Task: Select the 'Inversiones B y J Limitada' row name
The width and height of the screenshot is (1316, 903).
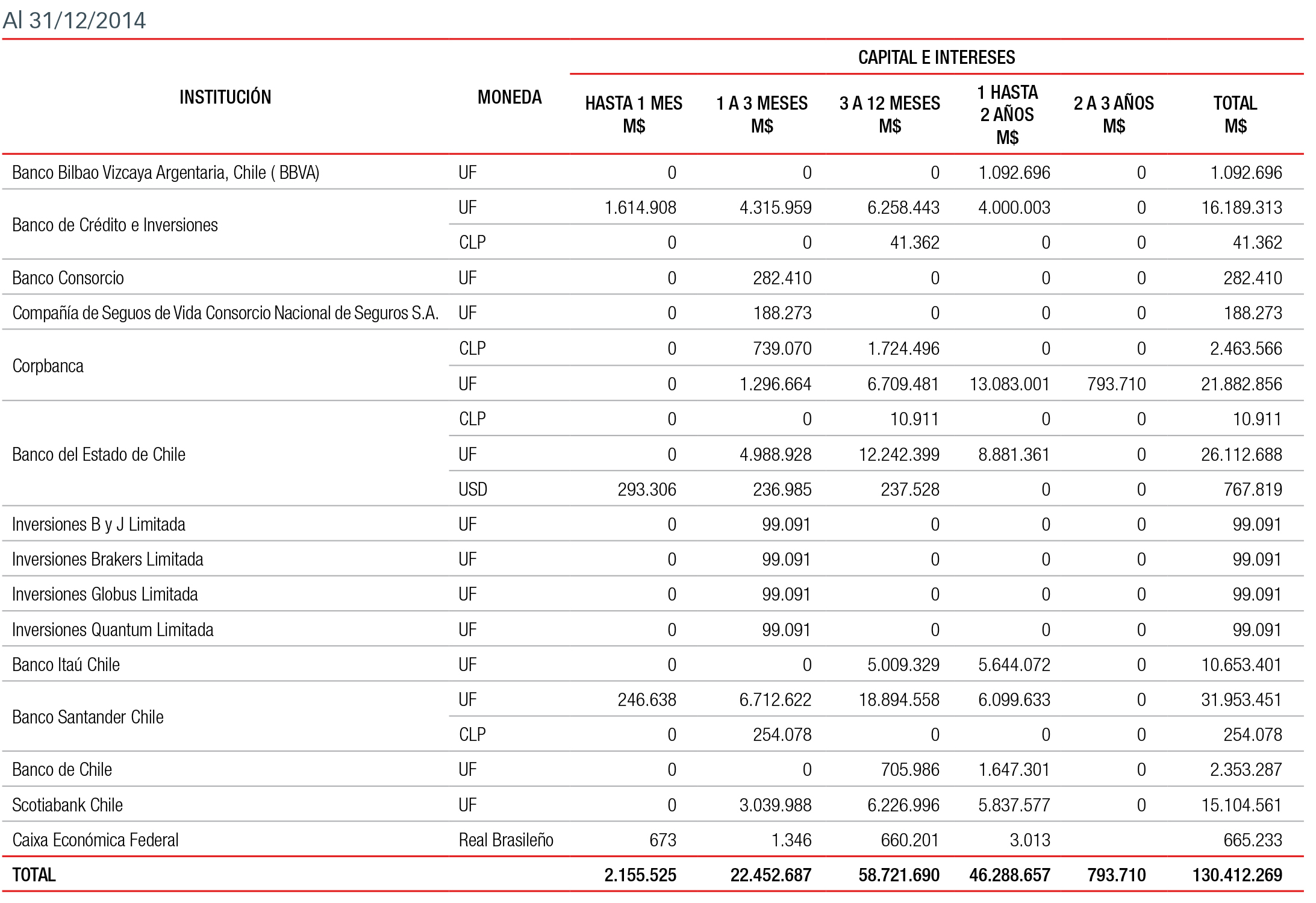Action: coord(99,525)
